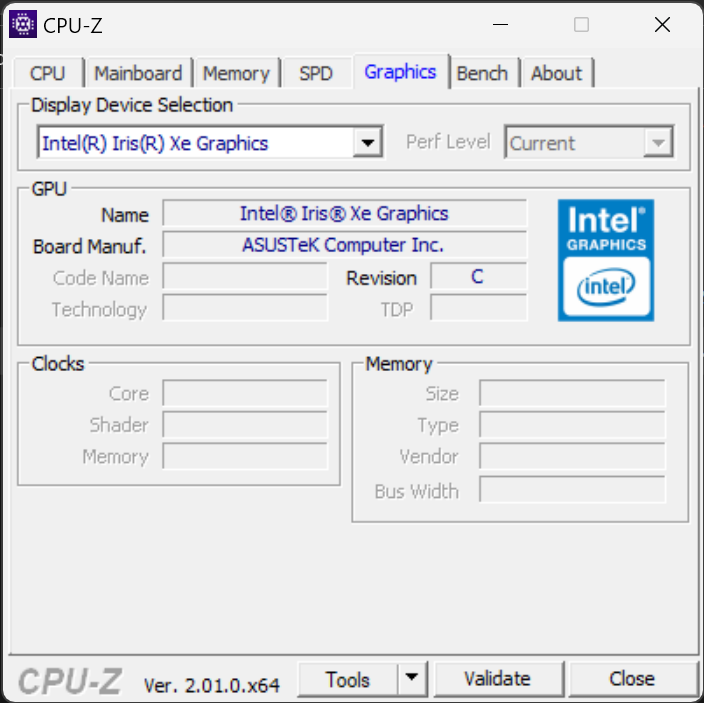704x703 pixels.
Task: Expand the display device dropdown arrow
Action: click(x=368, y=143)
